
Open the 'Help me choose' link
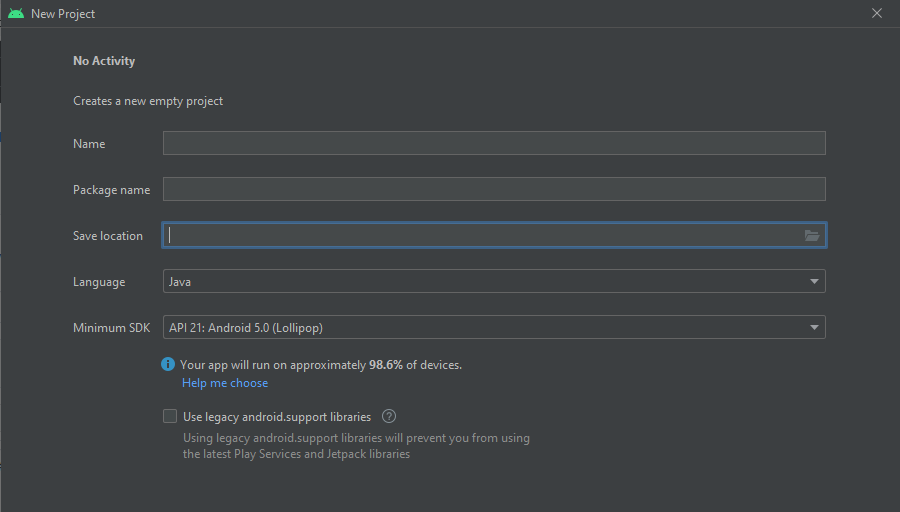pyautogui.click(x=225, y=383)
